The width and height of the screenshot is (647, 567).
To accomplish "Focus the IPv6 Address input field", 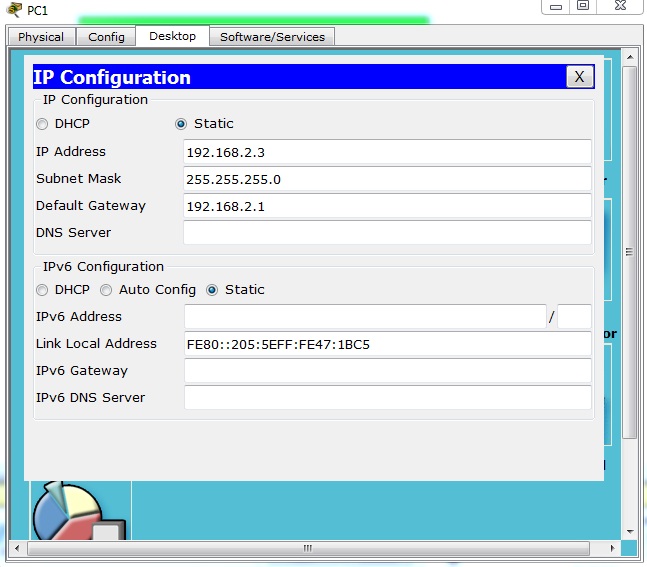I will click(x=365, y=317).
